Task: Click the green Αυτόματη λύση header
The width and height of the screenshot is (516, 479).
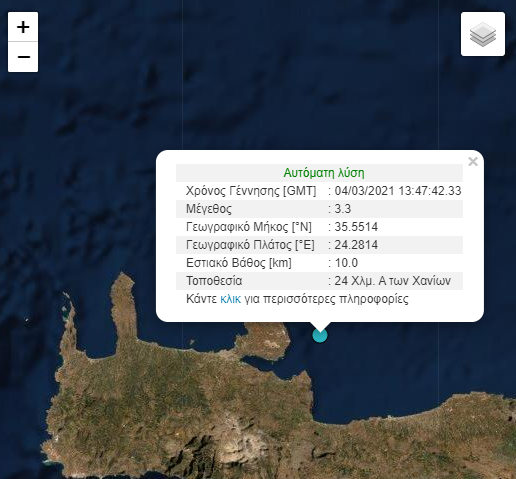Action: point(324,173)
